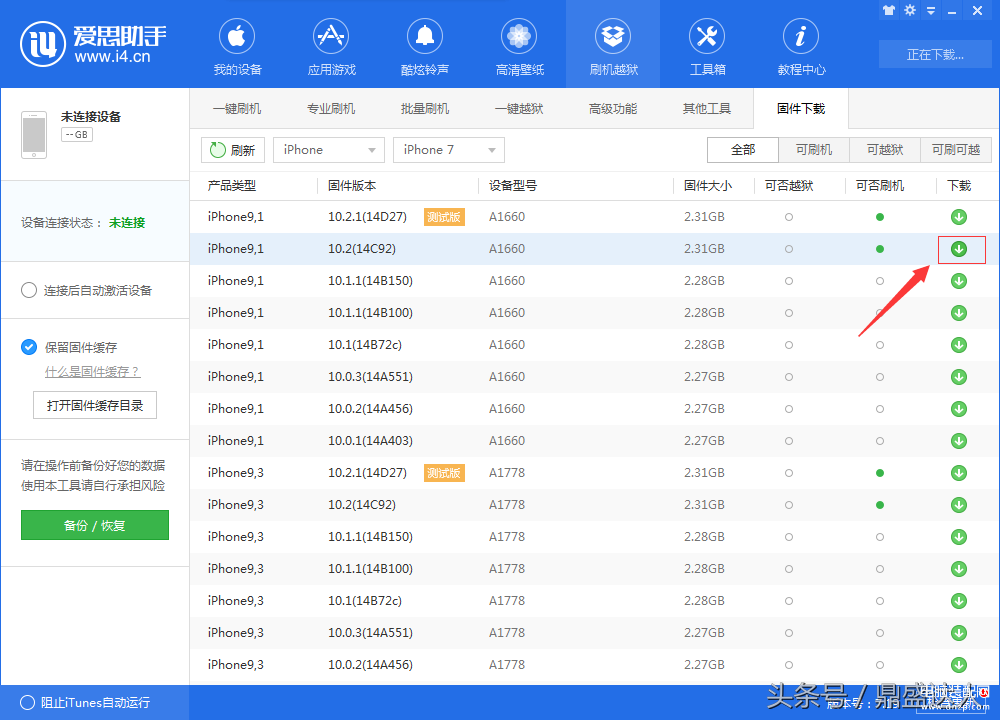1000x720 pixels.
Task: Open the 什么是固件缓存? link
Action: click(92, 372)
